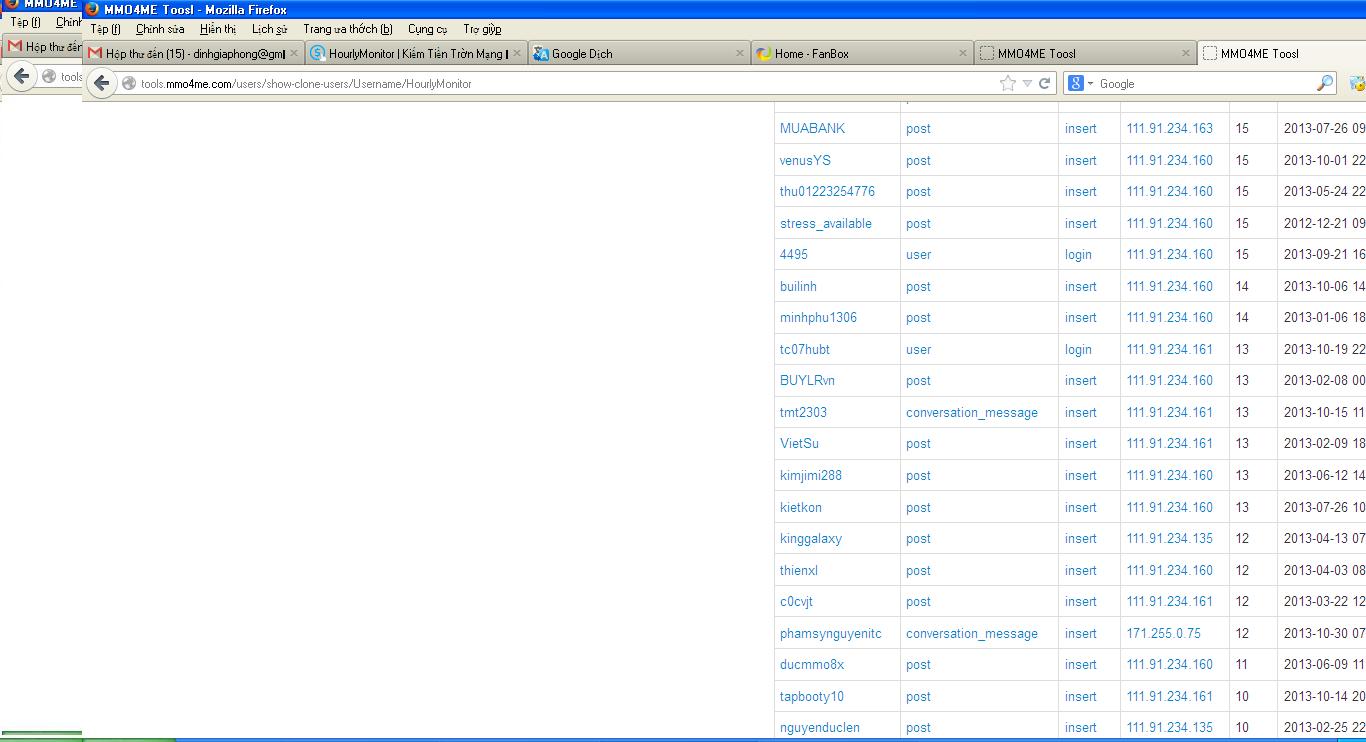1366x742 pixels.
Task: Click post type in kietkon row
Action: (x=918, y=507)
